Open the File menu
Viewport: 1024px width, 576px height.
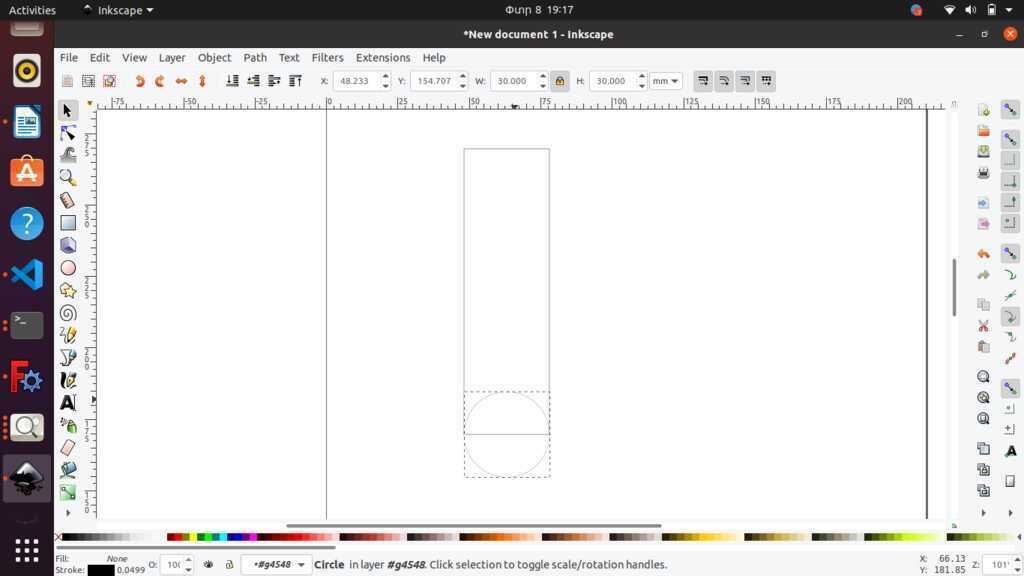click(x=69, y=57)
